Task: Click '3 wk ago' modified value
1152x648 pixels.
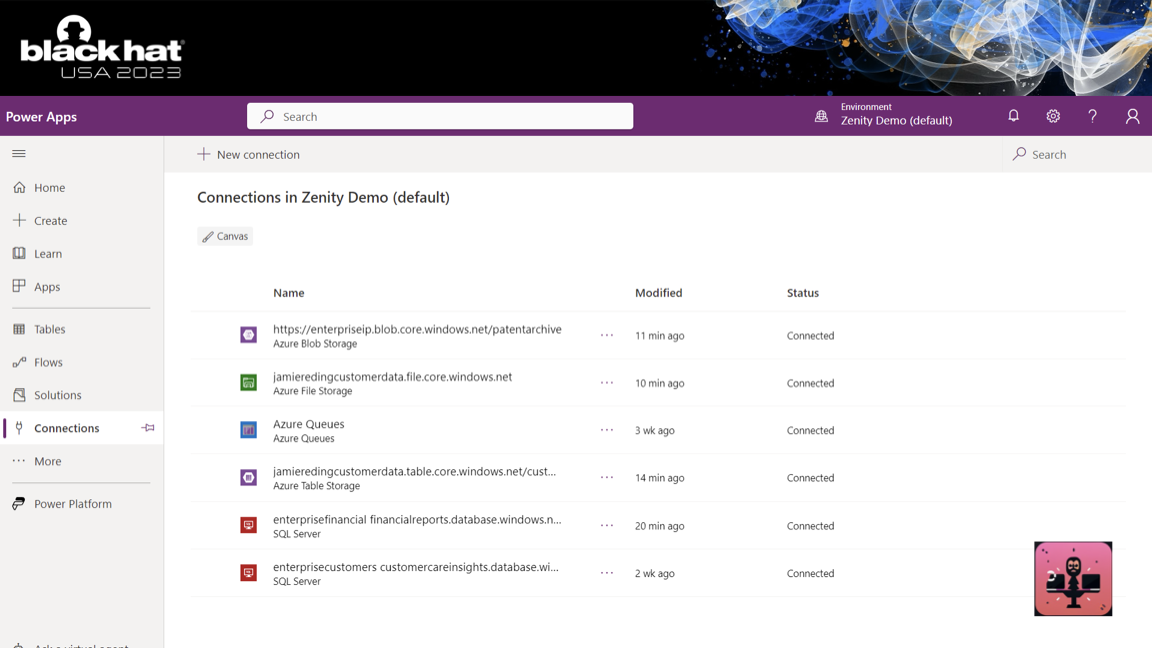Action: click(655, 431)
